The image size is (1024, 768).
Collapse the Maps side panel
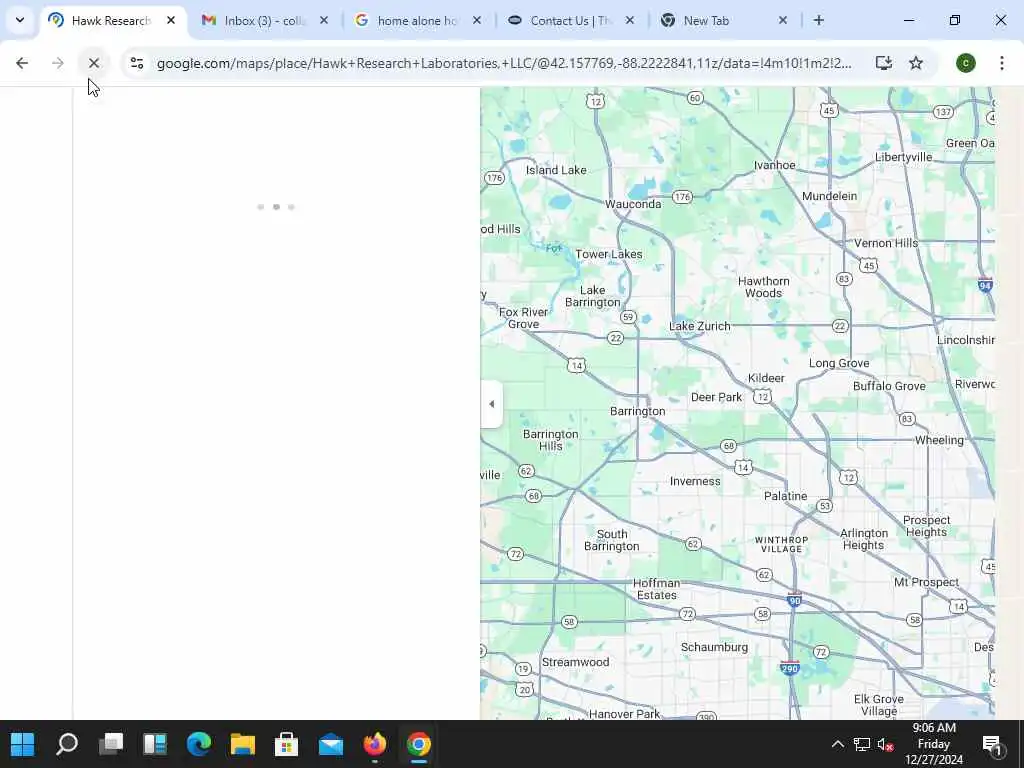point(491,404)
